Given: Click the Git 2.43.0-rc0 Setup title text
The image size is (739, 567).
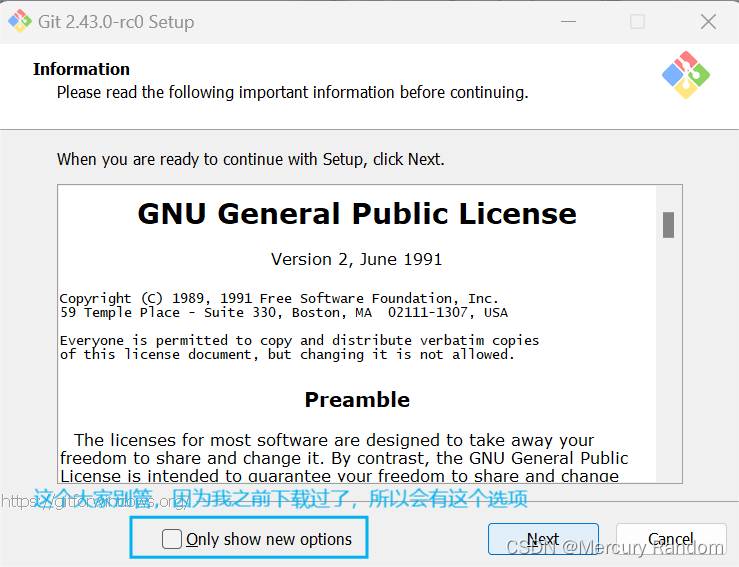Looking at the screenshot, I should tap(116, 22).
